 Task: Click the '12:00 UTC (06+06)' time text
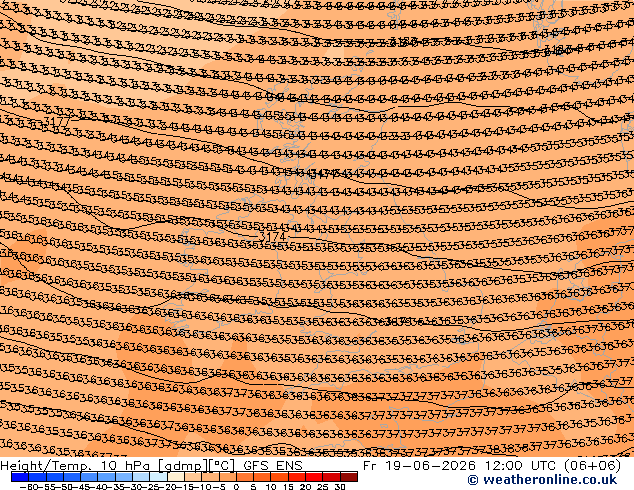pos(552,466)
